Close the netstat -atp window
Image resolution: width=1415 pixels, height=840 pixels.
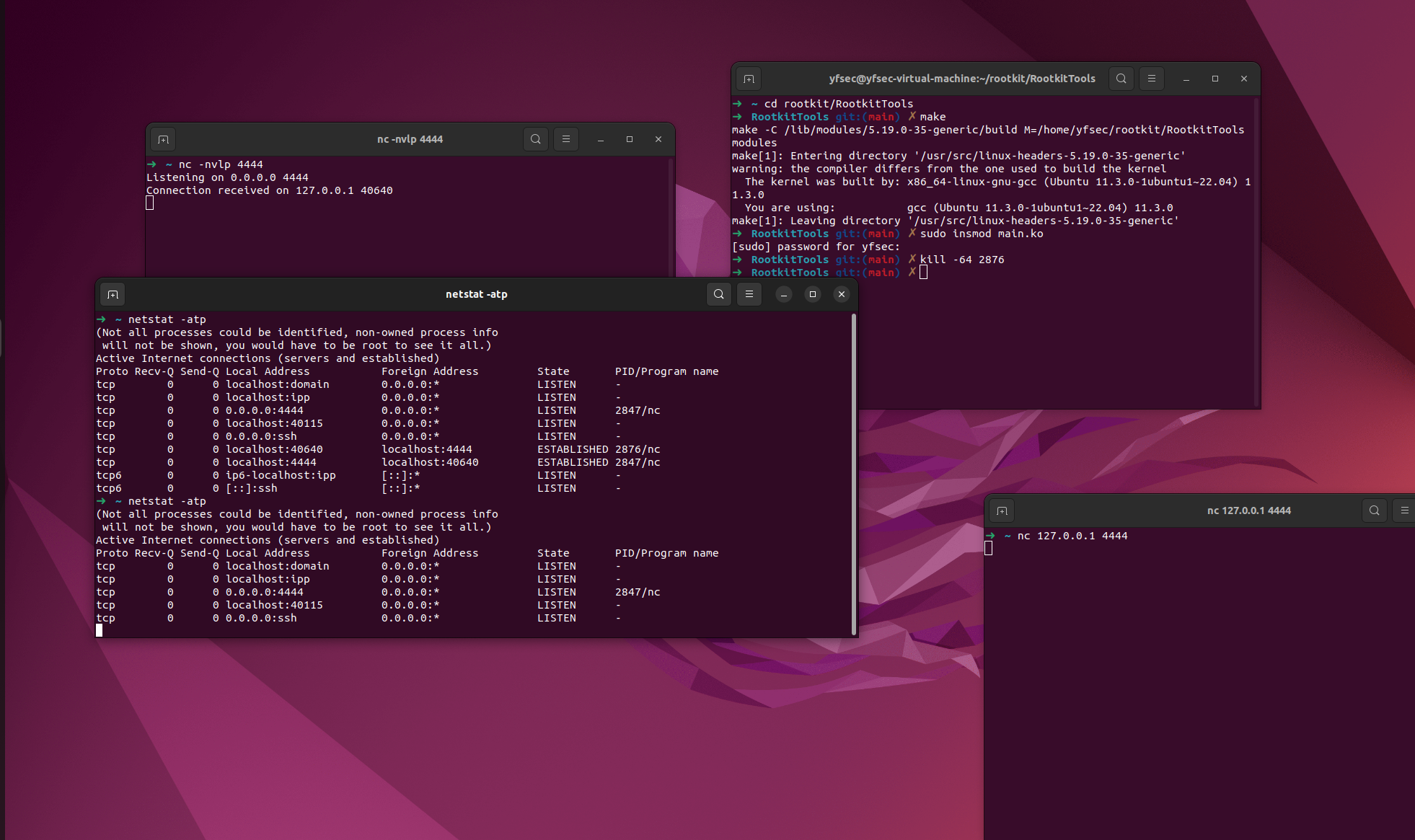coord(842,294)
